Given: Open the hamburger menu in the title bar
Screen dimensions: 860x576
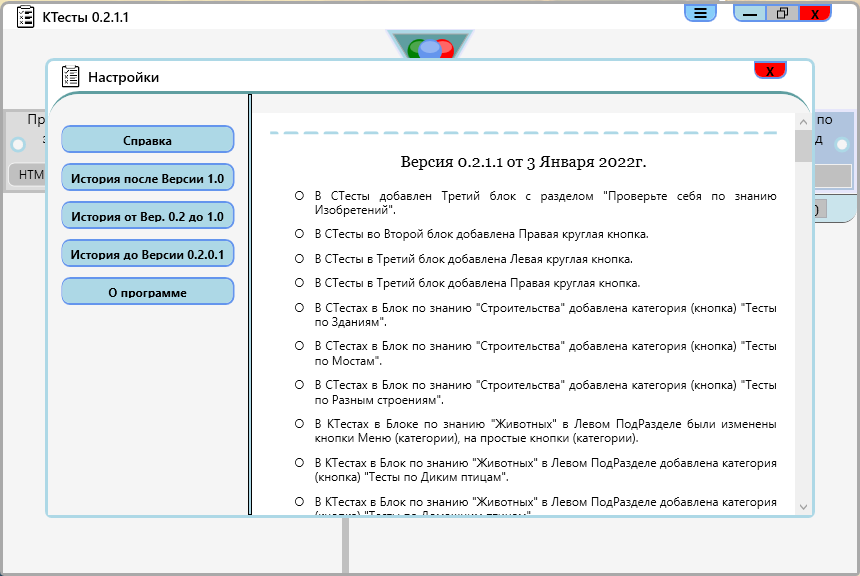Looking at the screenshot, I should [700, 13].
